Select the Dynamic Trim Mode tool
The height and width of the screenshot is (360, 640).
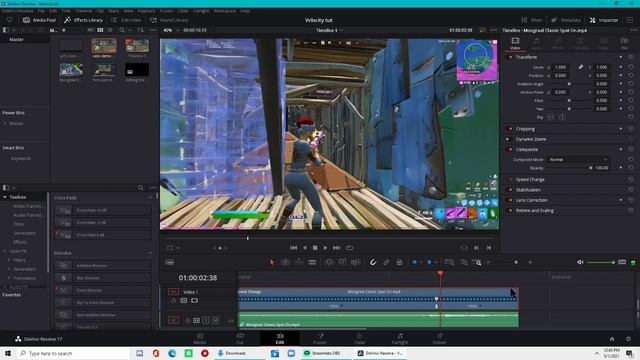pos(299,262)
